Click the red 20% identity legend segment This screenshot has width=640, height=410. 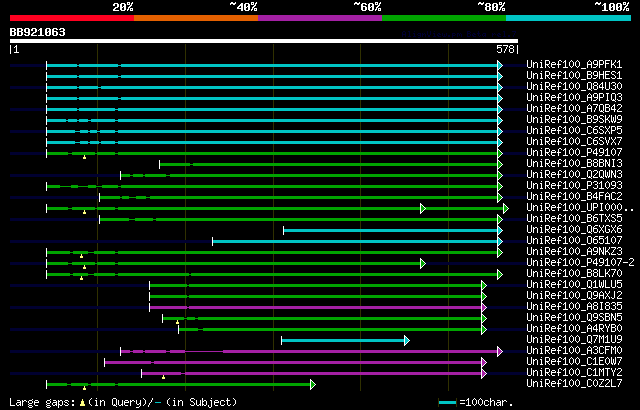72,18
